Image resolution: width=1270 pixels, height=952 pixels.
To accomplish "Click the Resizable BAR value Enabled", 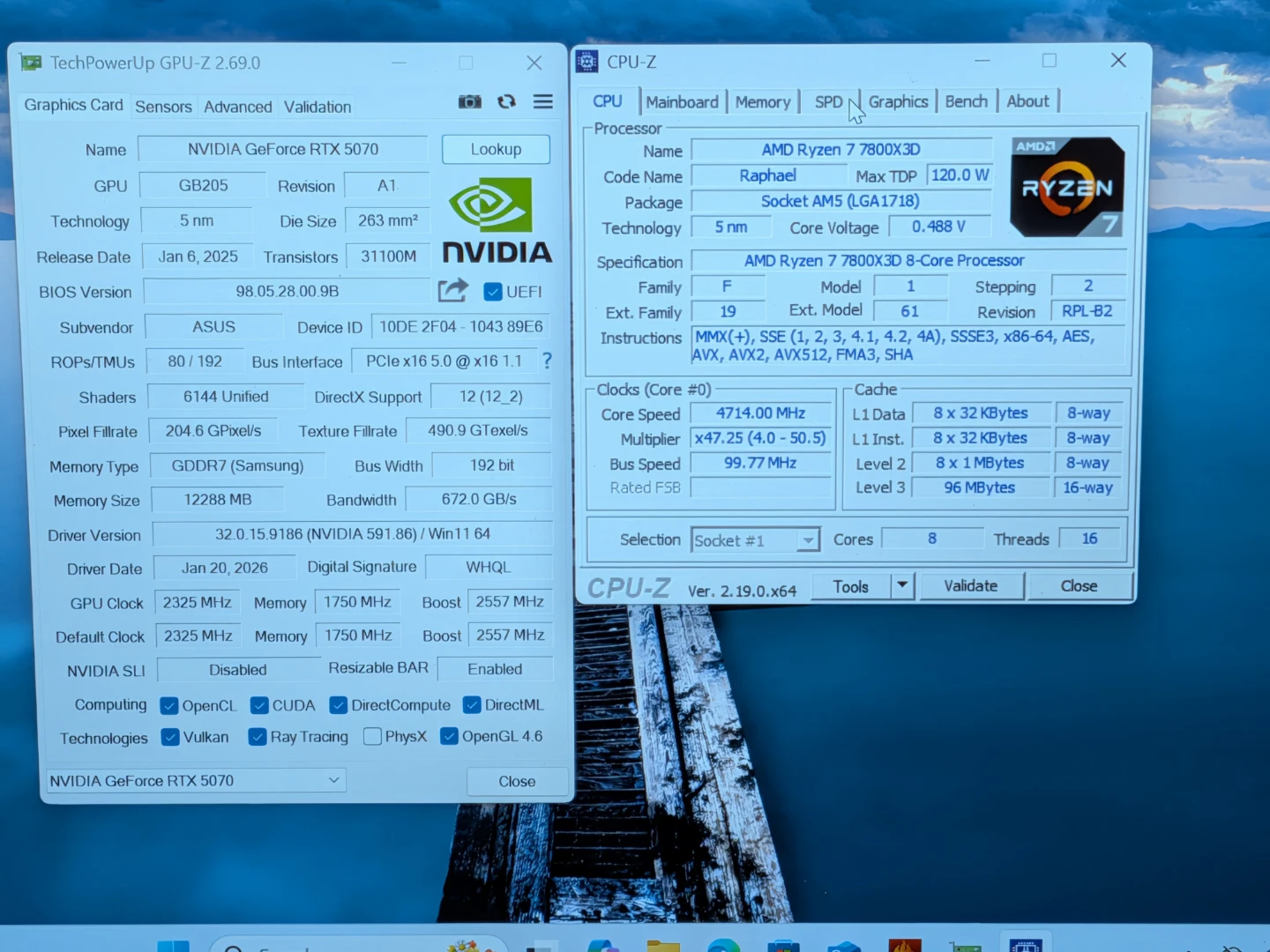I will click(x=495, y=669).
